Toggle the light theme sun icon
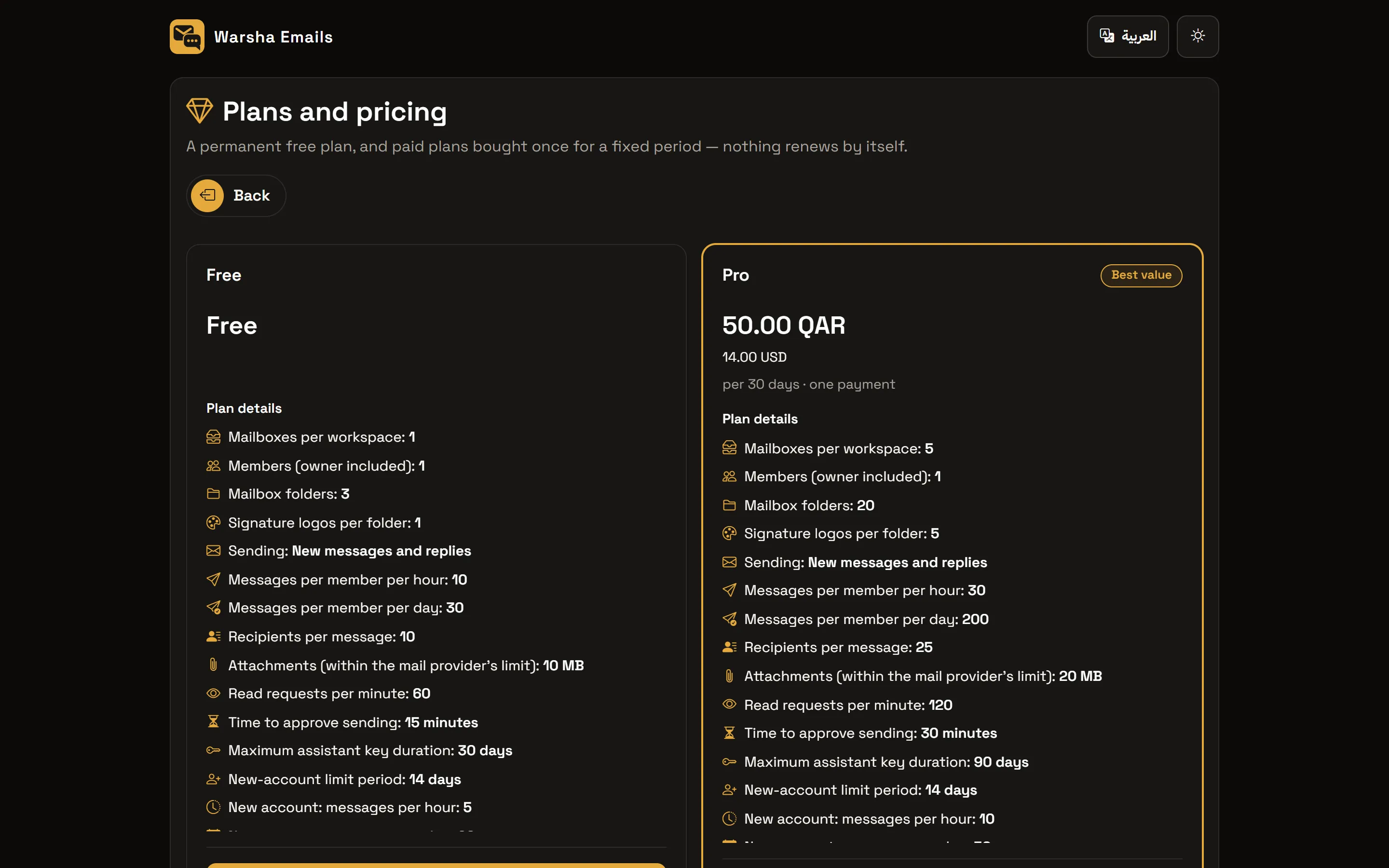The width and height of the screenshot is (1389, 868). point(1198,36)
